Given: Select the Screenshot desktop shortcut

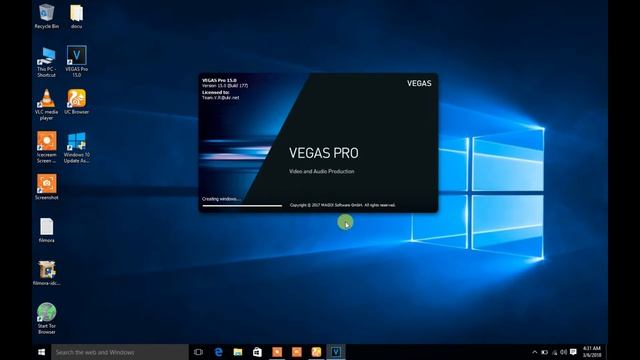Looking at the screenshot, I should (47, 187).
